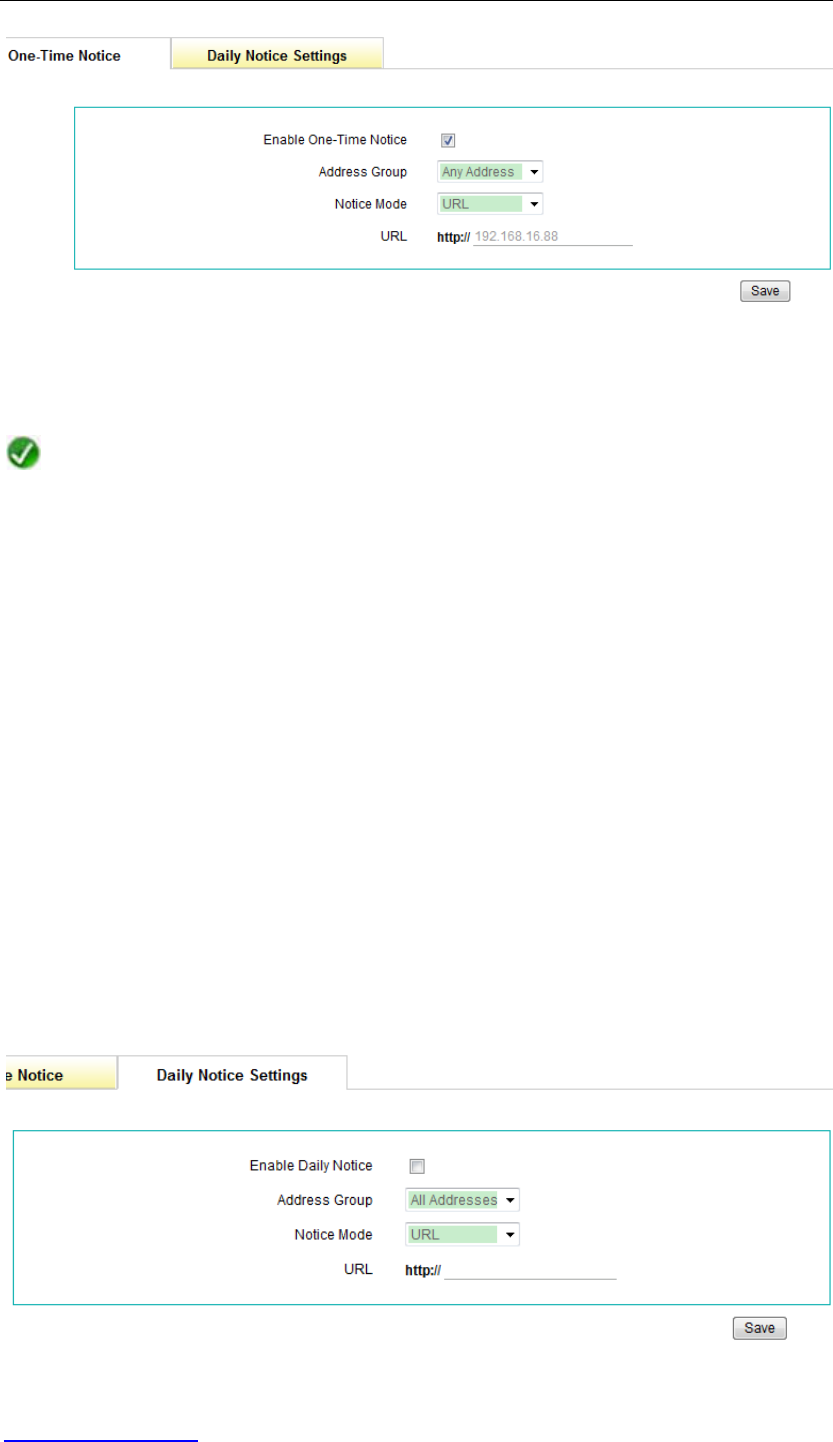Expand the One-Time Notice Mode dropdown
The width and height of the screenshot is (833, 1442).
490,204
